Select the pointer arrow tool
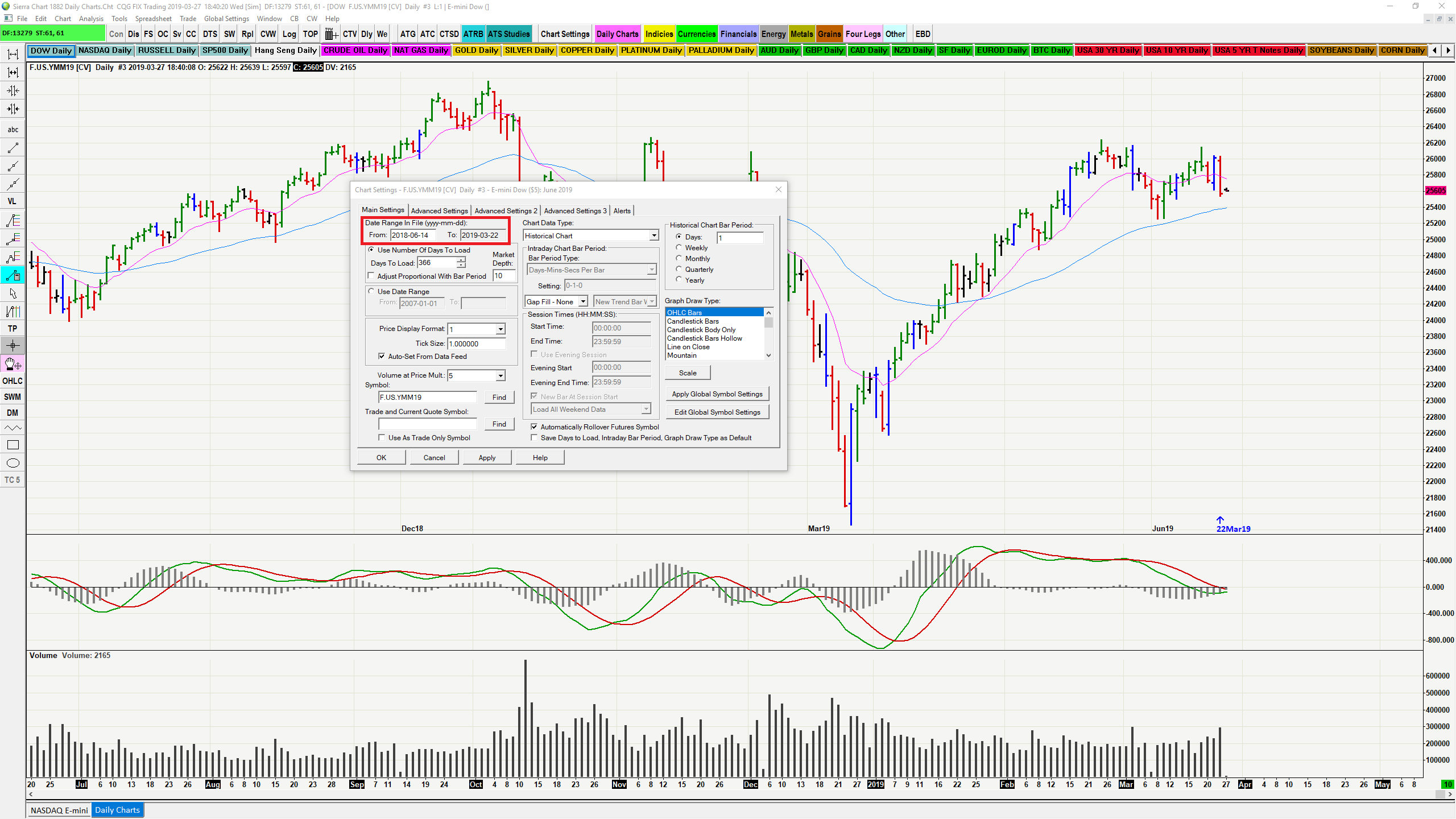This screenshot has width=1456, height=819. pos(13,293)
